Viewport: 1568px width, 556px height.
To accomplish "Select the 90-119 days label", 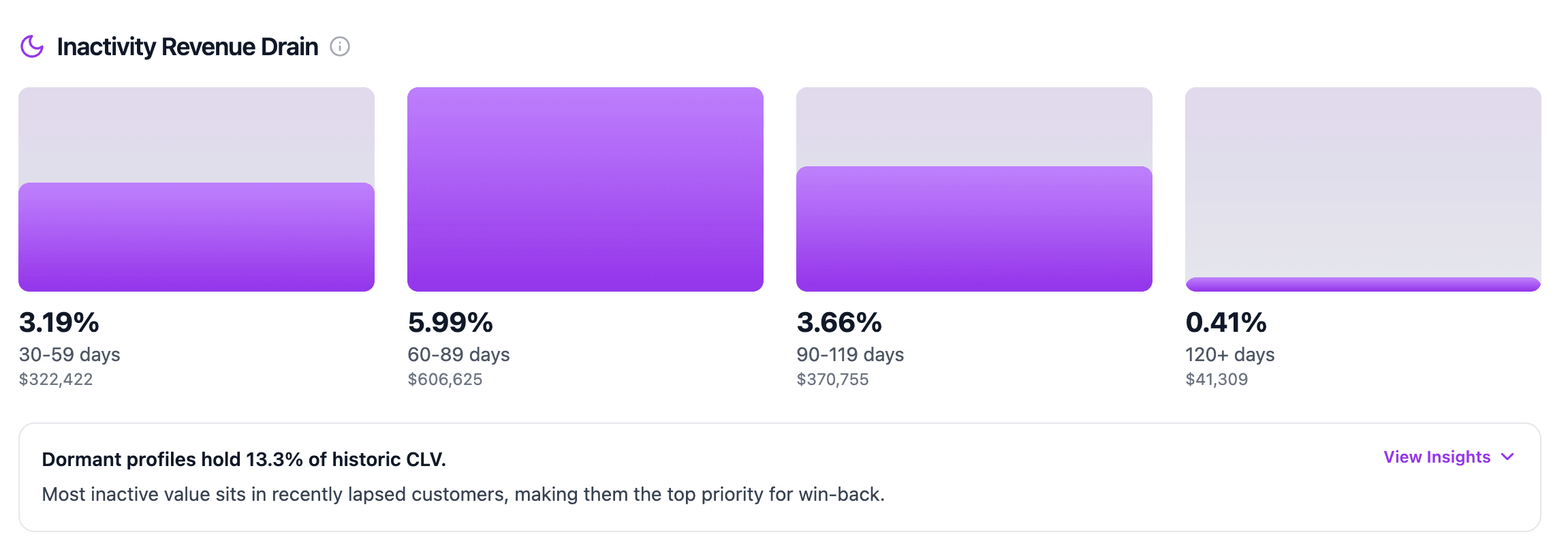I will pos(850,354).
